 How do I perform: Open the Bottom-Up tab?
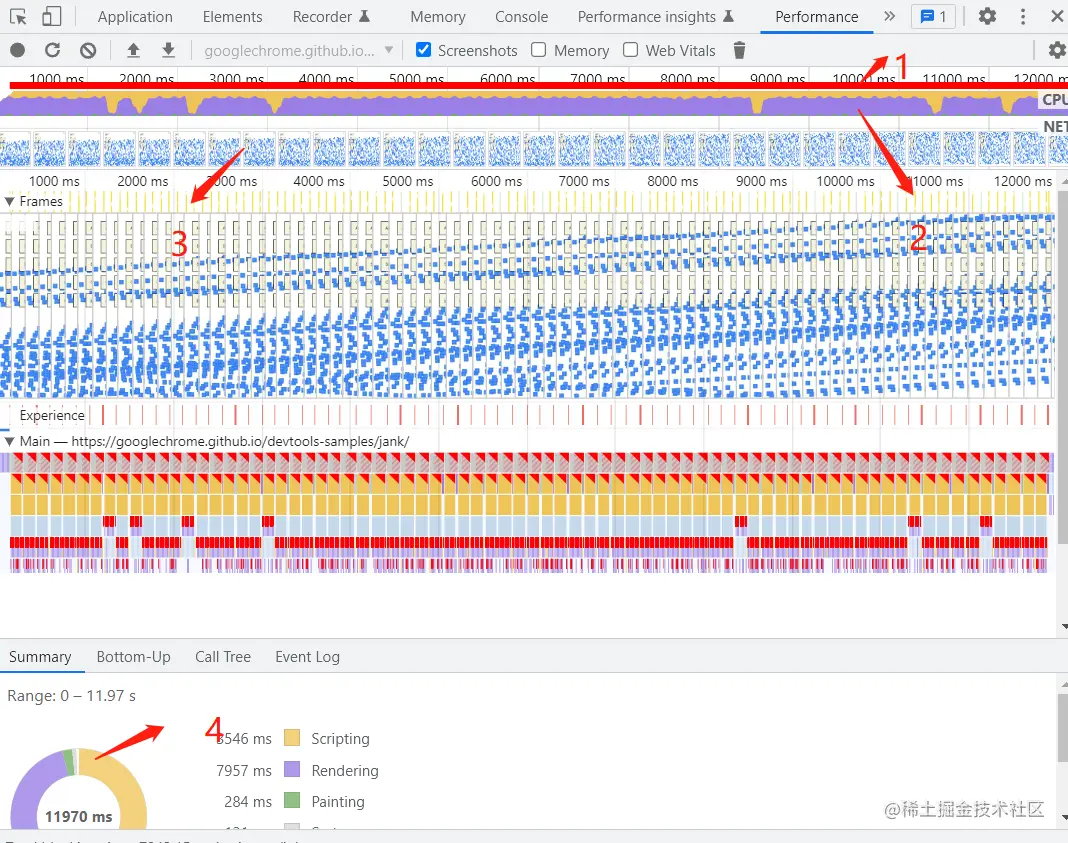point(134,656)
